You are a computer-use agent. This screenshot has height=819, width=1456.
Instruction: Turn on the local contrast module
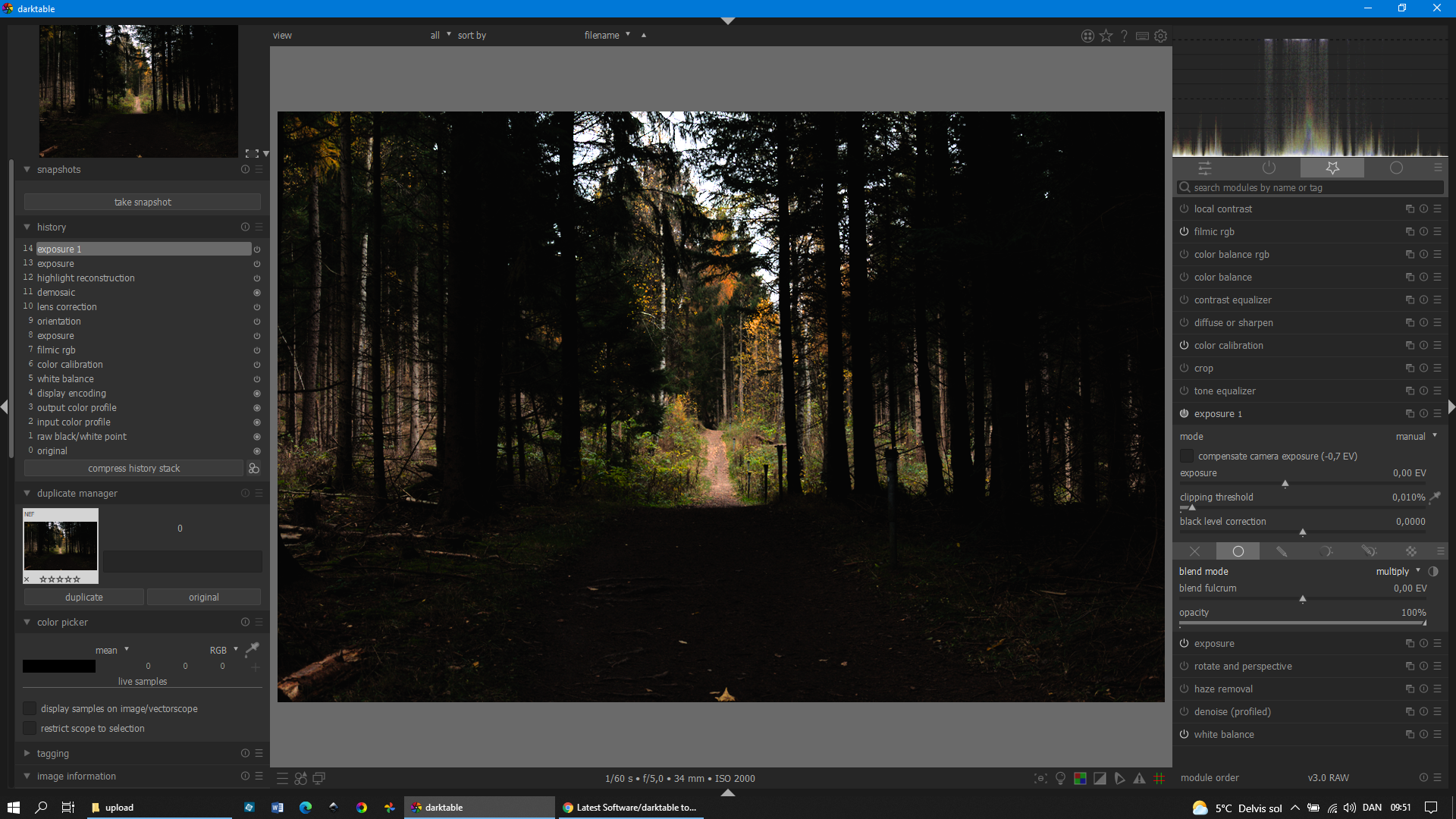tap(1184, 209)
